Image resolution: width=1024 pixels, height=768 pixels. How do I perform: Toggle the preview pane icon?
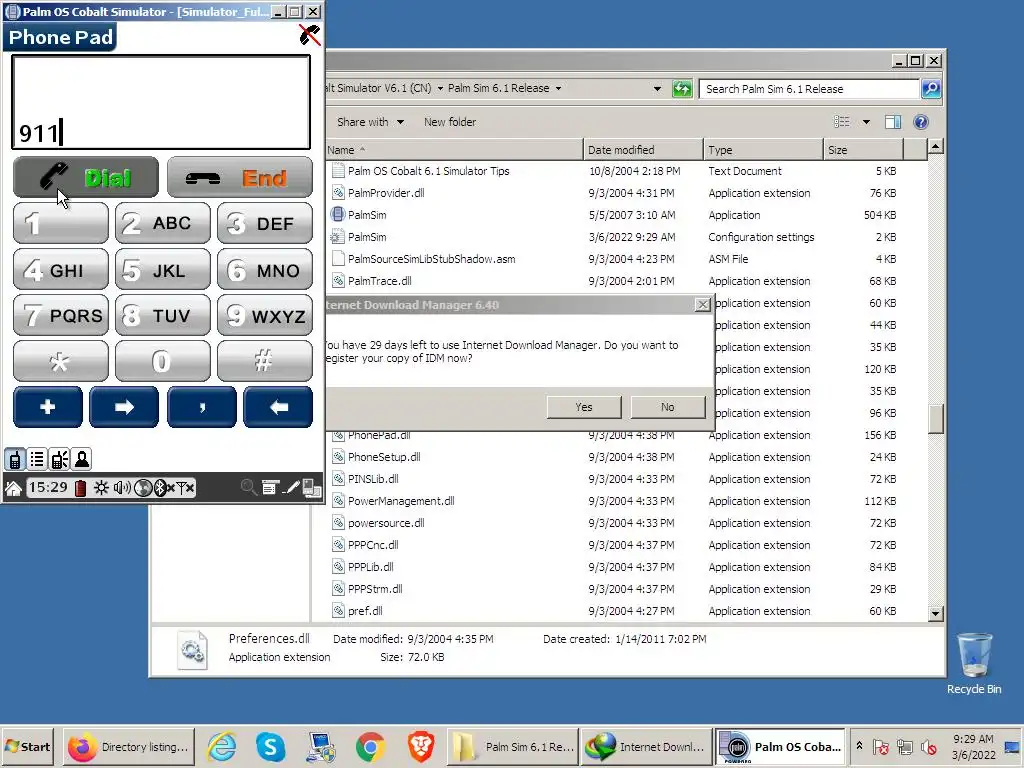click(893, 122)
